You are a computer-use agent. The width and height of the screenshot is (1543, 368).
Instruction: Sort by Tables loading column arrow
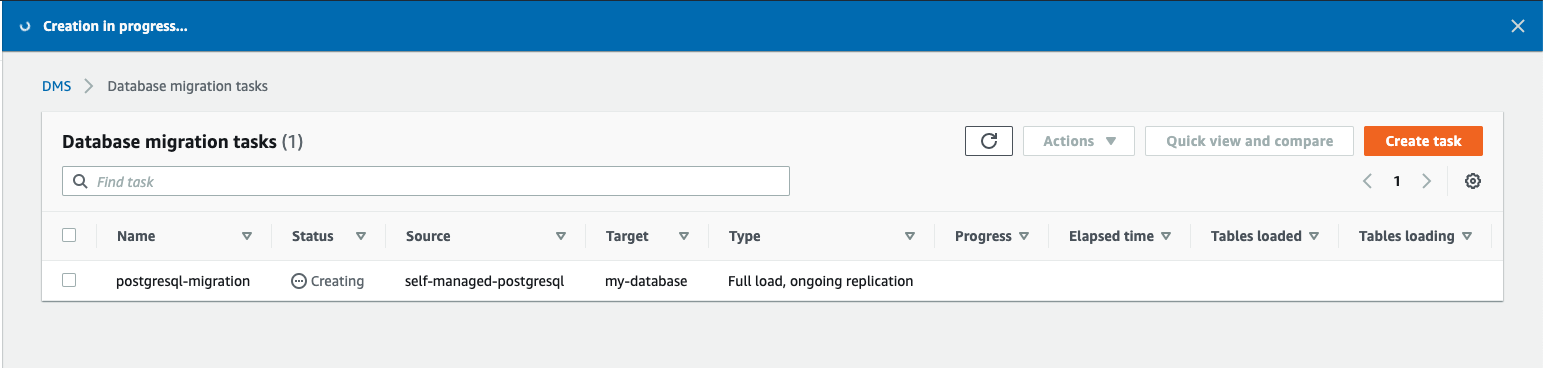coord(1467,237)
